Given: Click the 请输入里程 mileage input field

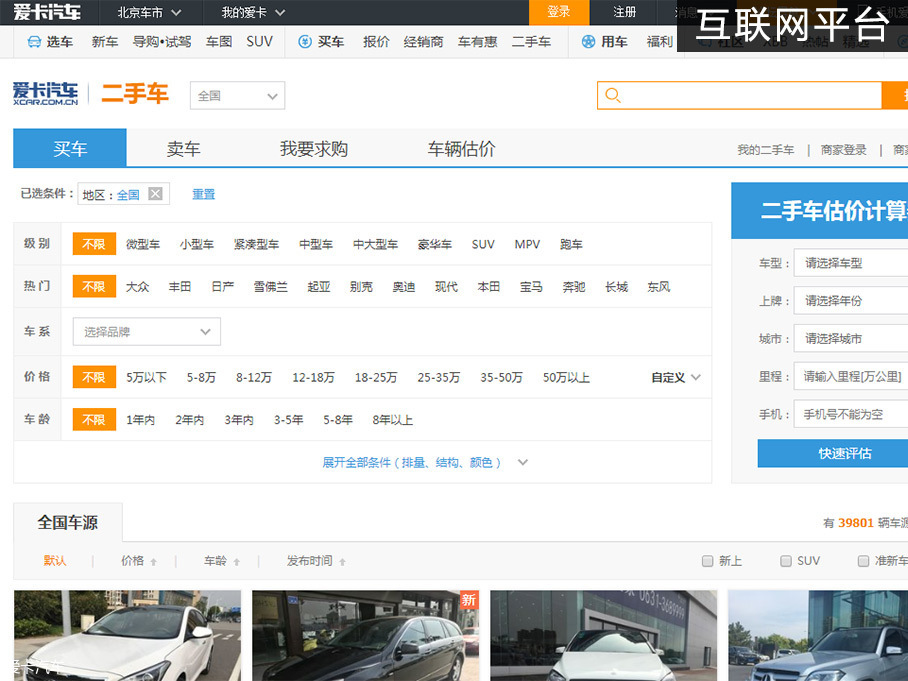Looking at the screenshot, I should [852, 377].
